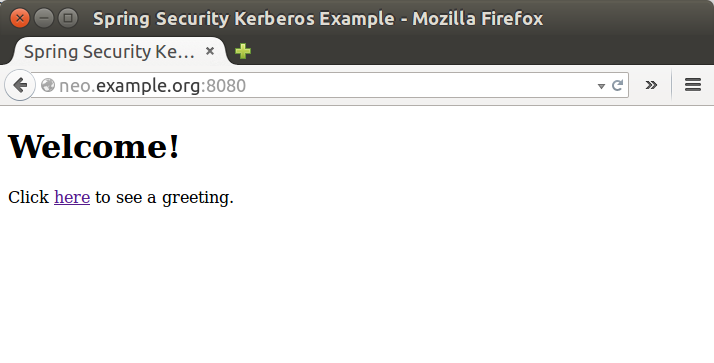The width and height of the screenshot is (714, 363).
Task: Click the window title bar text
Action: [318, 19]
